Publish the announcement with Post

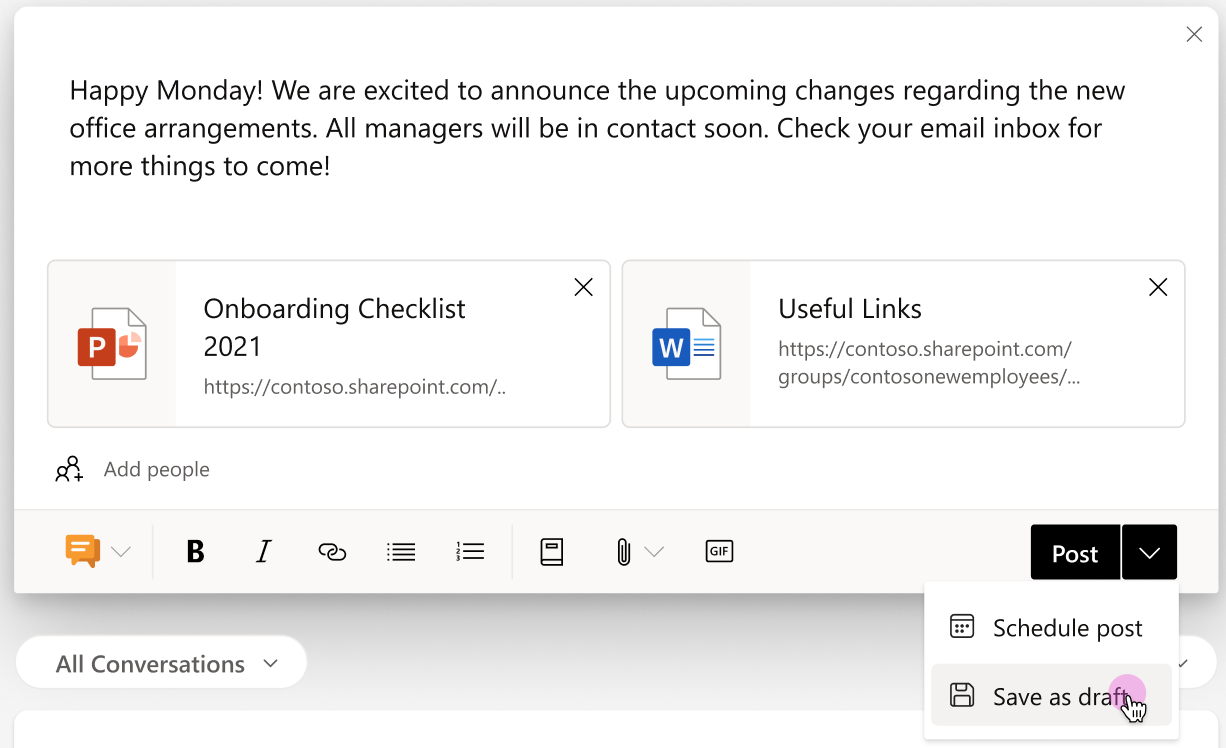point(1074,551)
